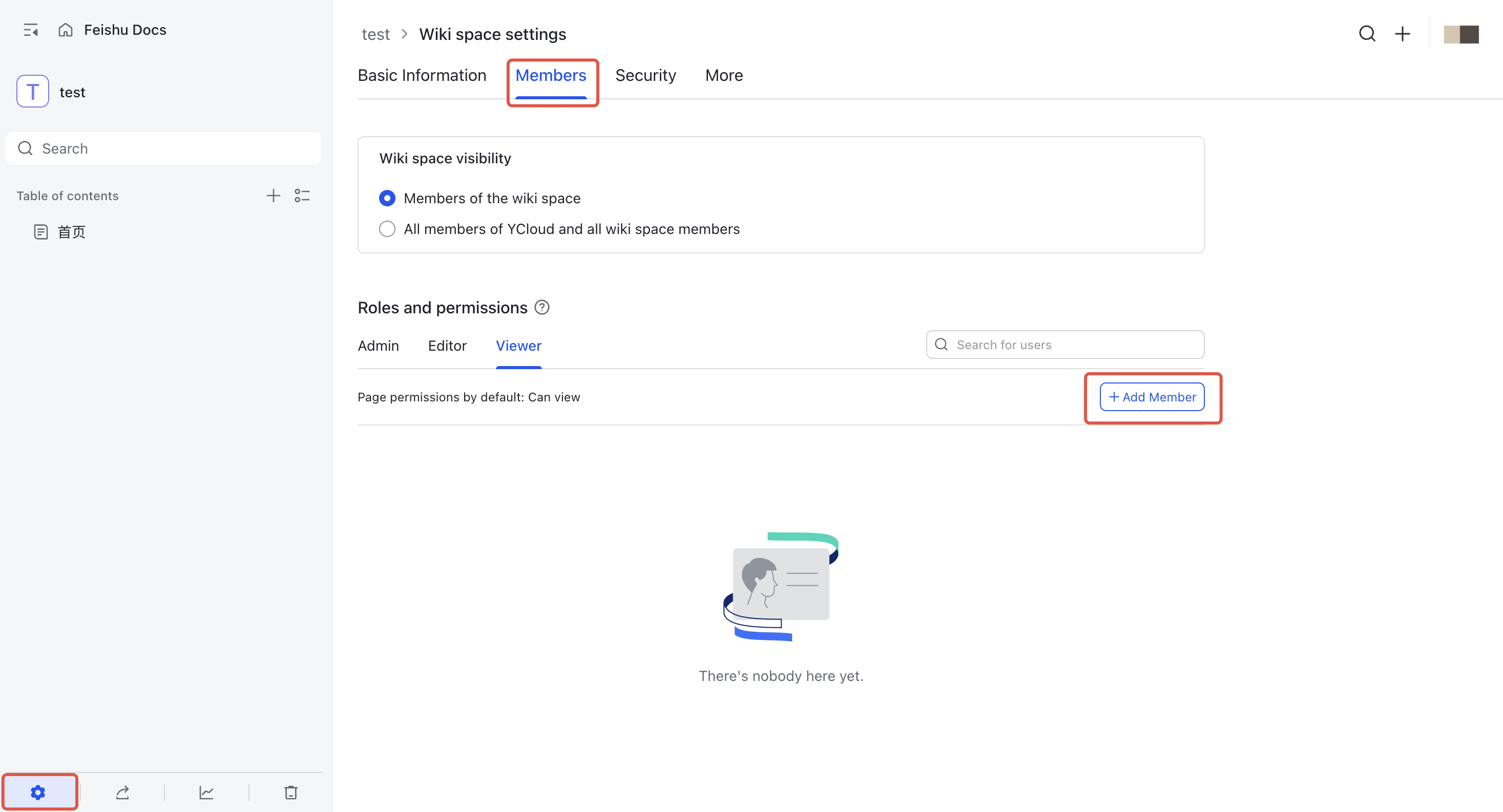Switch to the Members tab

click(x=551, y=75)
